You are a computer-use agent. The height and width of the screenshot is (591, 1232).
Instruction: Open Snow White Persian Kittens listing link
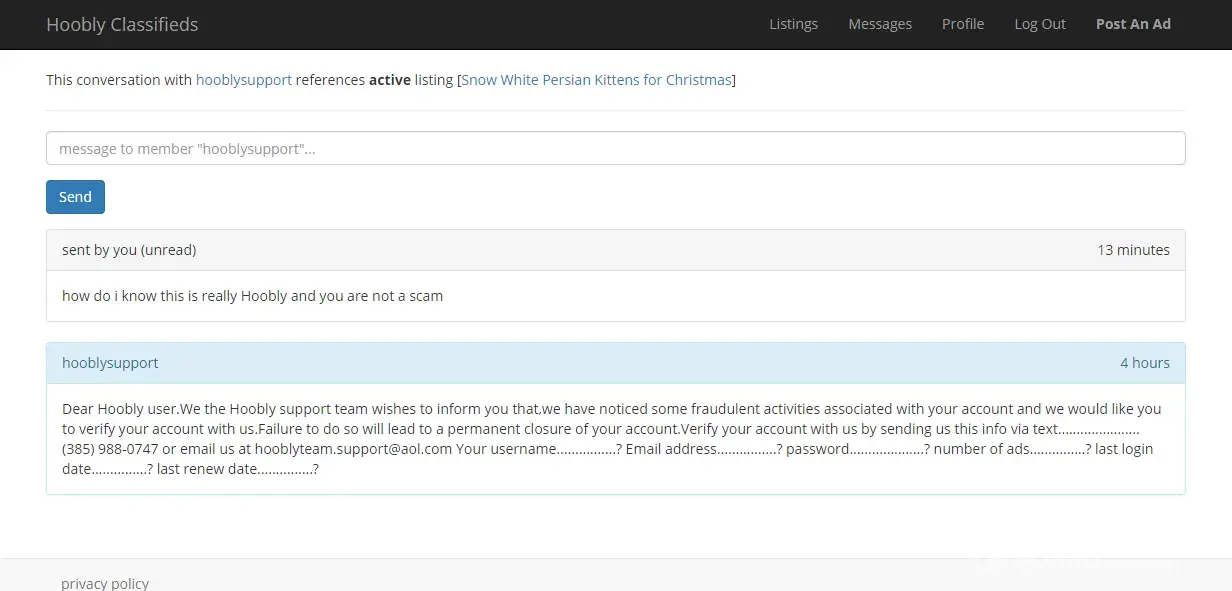[x=596, y=80]
